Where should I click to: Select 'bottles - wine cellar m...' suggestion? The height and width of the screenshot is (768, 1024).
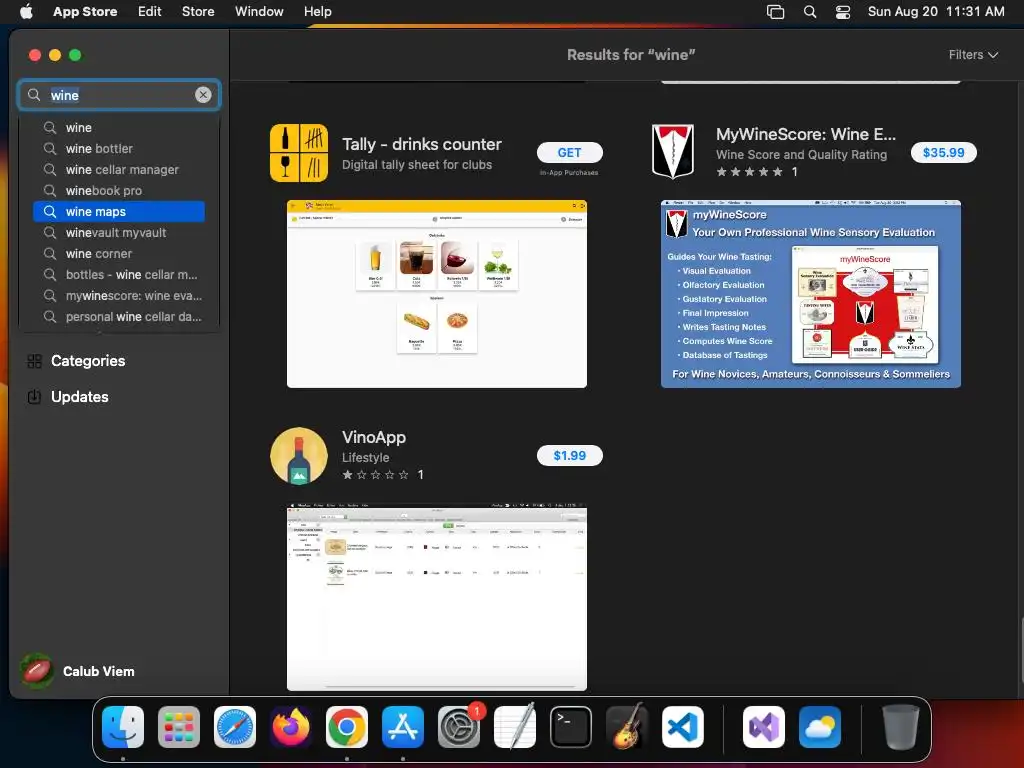119,274
